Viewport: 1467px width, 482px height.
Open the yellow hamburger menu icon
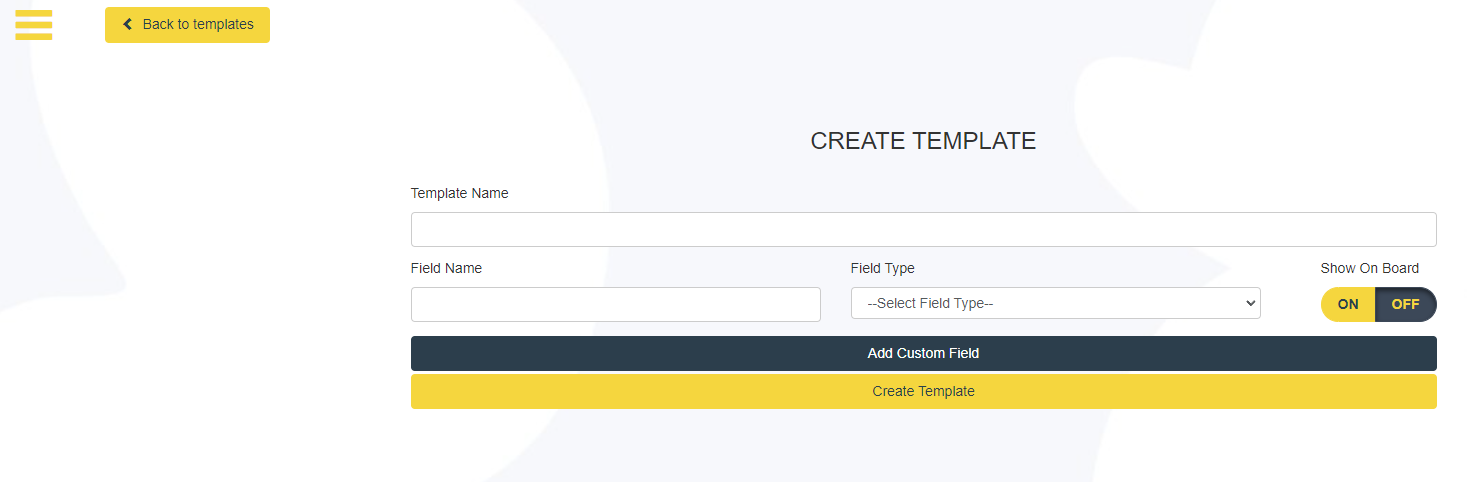click(x=34, y=24)
